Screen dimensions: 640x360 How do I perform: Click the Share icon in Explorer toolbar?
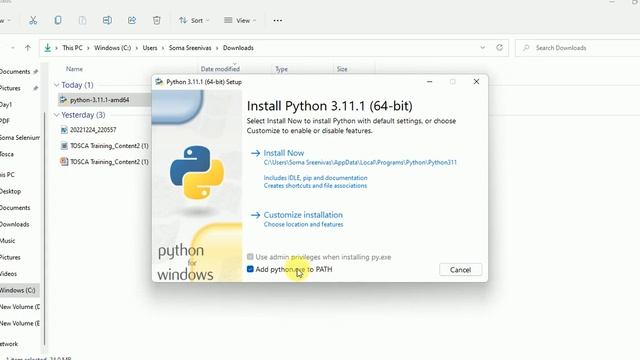click(x=132, y=20)
